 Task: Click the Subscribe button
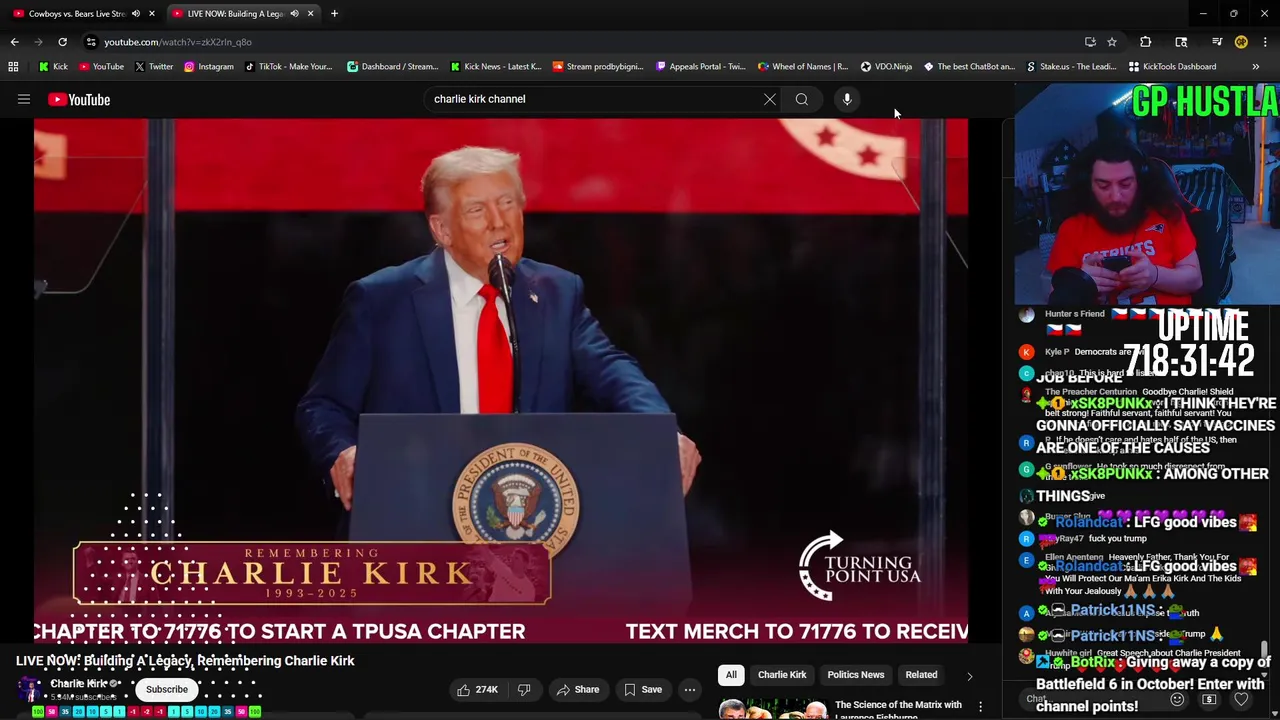[x=167, y=689]
